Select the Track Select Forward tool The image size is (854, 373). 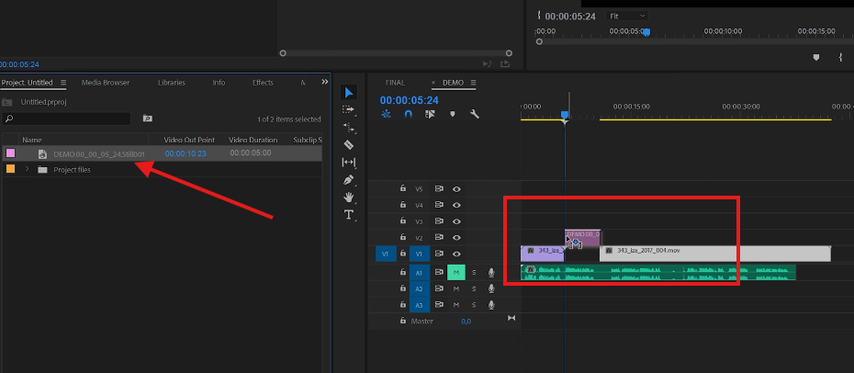349,110
